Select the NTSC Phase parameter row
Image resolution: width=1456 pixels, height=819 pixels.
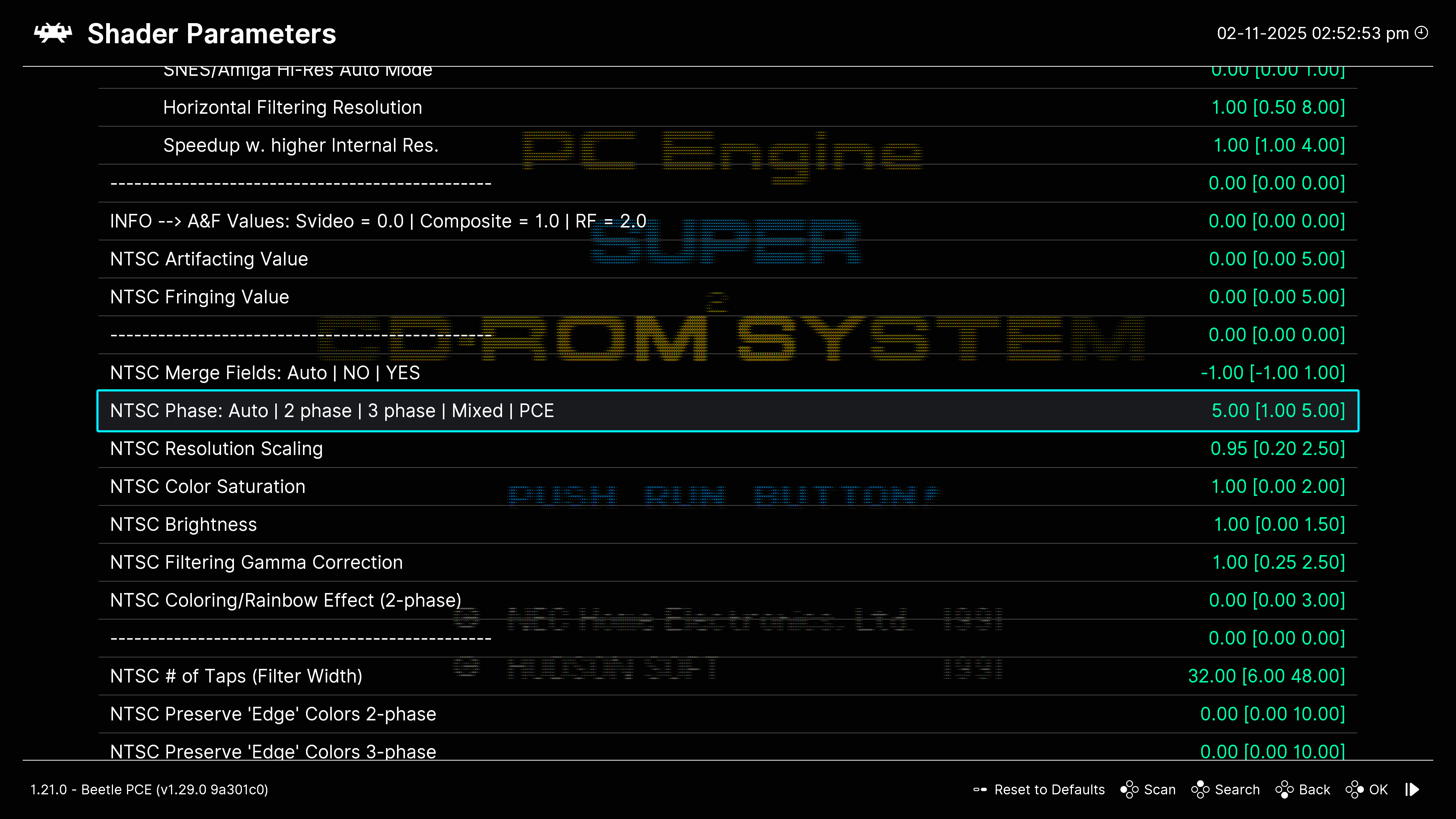coord(332,411)
